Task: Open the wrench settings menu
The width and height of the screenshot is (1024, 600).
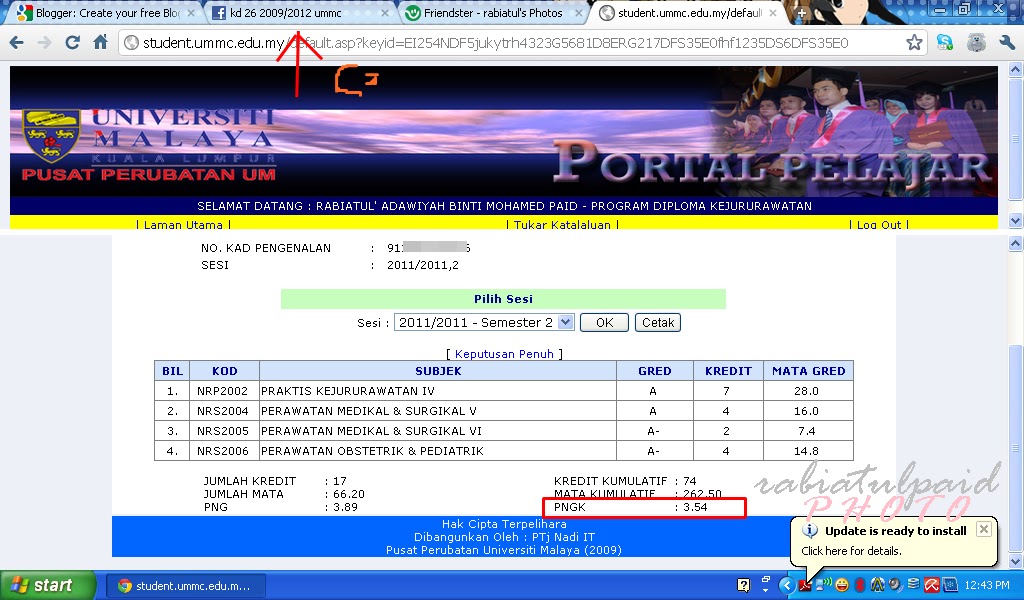Action: tap(1006, 42)
